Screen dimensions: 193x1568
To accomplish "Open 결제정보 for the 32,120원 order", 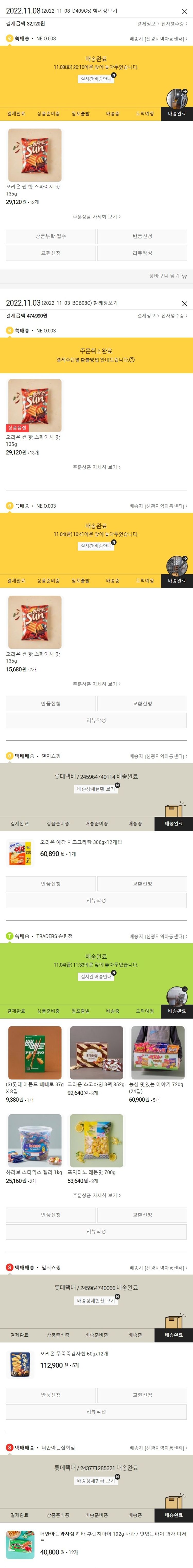I will [x=147, y=24].
